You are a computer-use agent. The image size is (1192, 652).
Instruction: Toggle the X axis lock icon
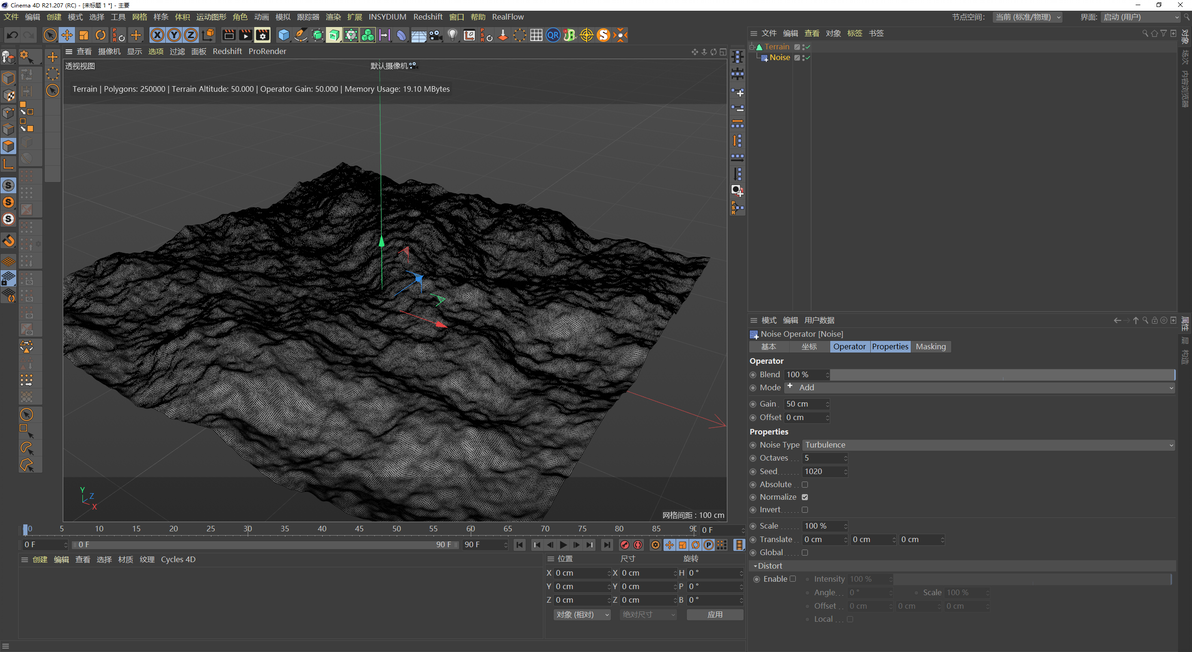click(x=157, y=35)
